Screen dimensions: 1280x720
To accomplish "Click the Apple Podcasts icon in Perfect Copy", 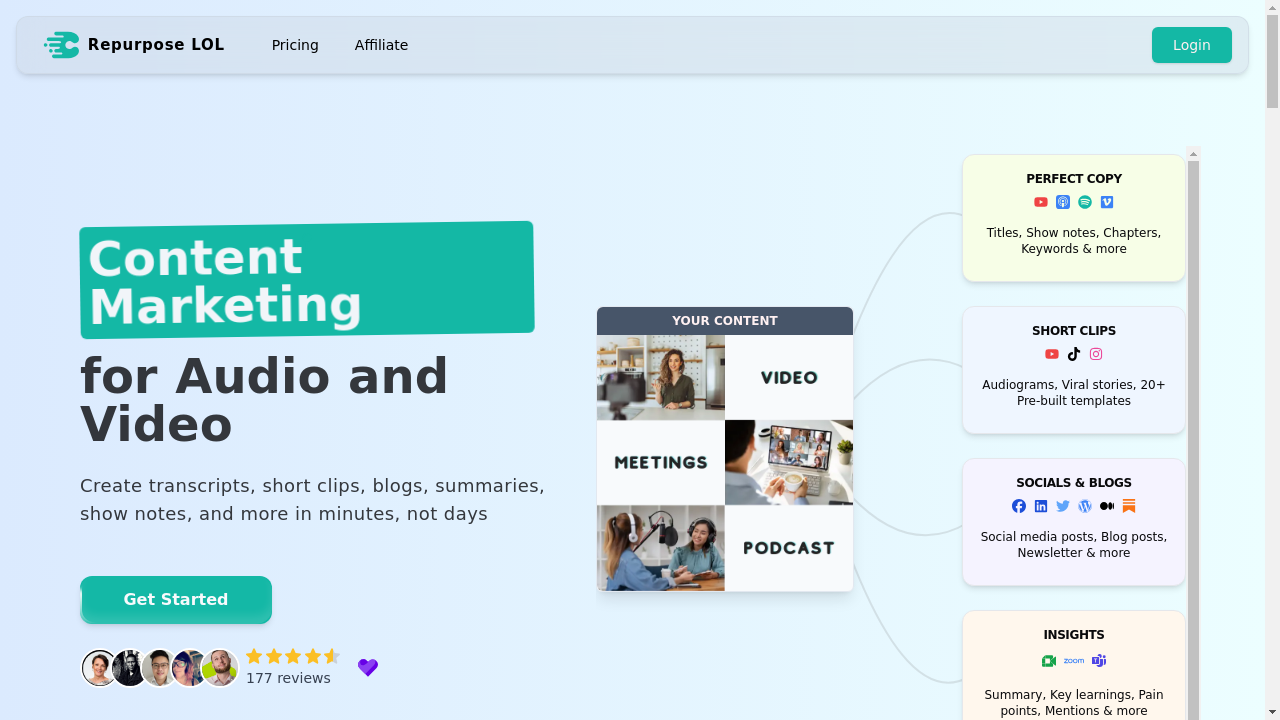I will point(1063,202).
